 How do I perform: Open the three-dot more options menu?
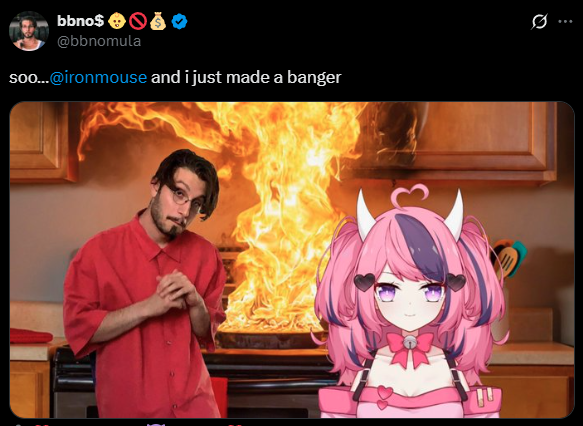[565, 22]
